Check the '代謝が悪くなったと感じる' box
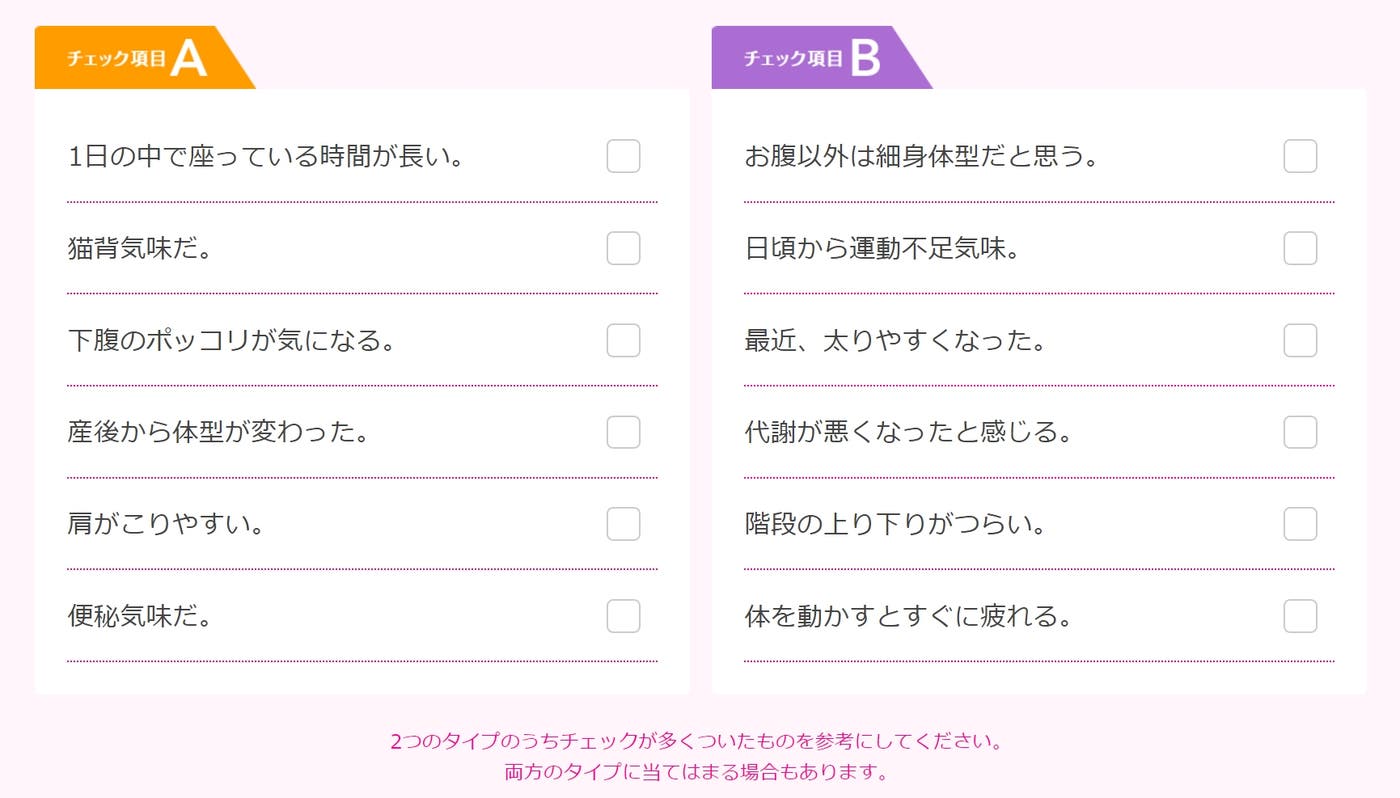This screenshot has width=1400, height=798. point(1300,432)
